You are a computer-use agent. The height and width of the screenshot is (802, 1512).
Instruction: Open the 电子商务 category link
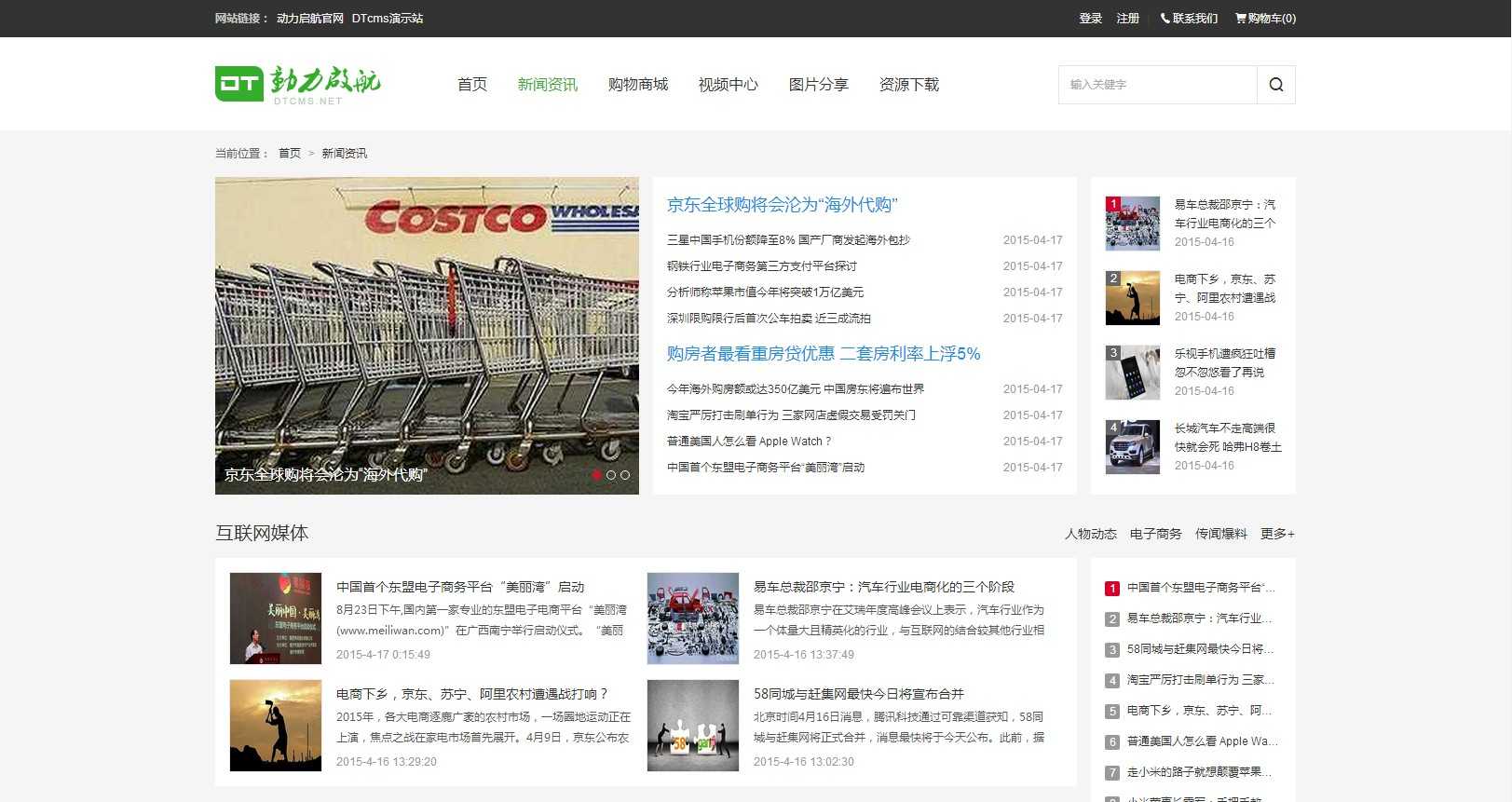pyautogui.click(x=1155, y=534)
